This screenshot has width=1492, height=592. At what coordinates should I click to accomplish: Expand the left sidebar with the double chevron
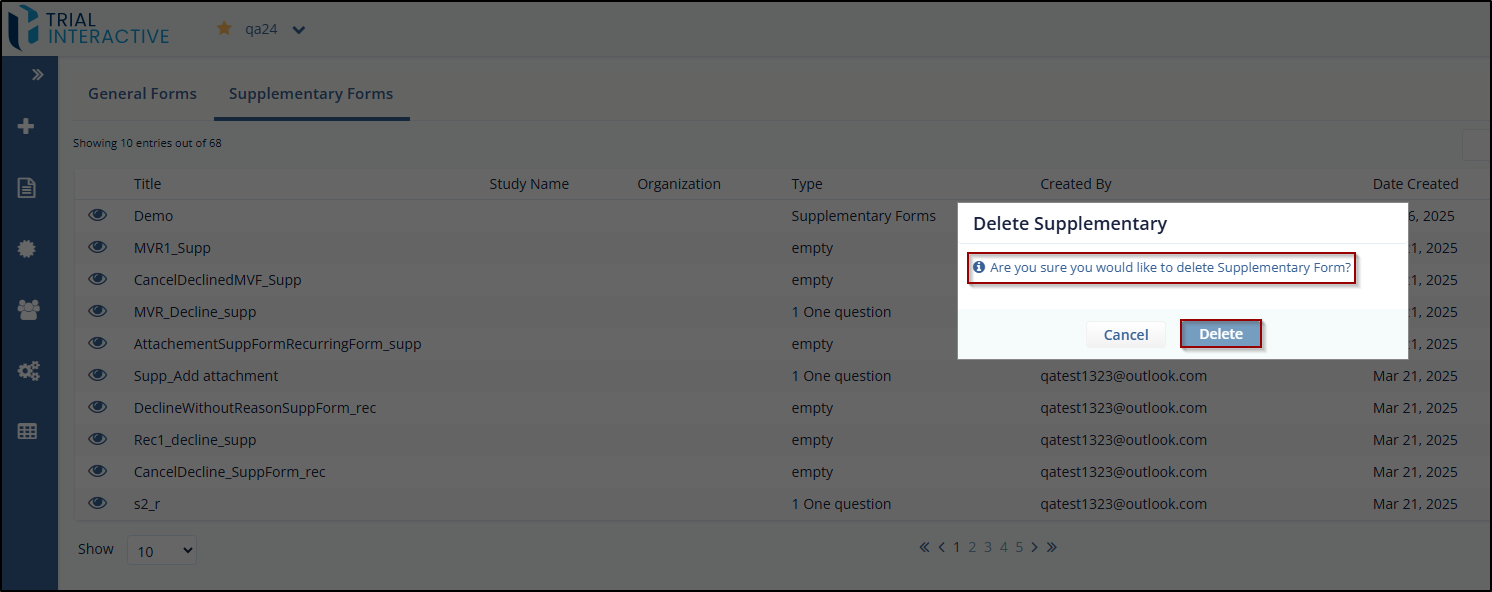point(38,75)
